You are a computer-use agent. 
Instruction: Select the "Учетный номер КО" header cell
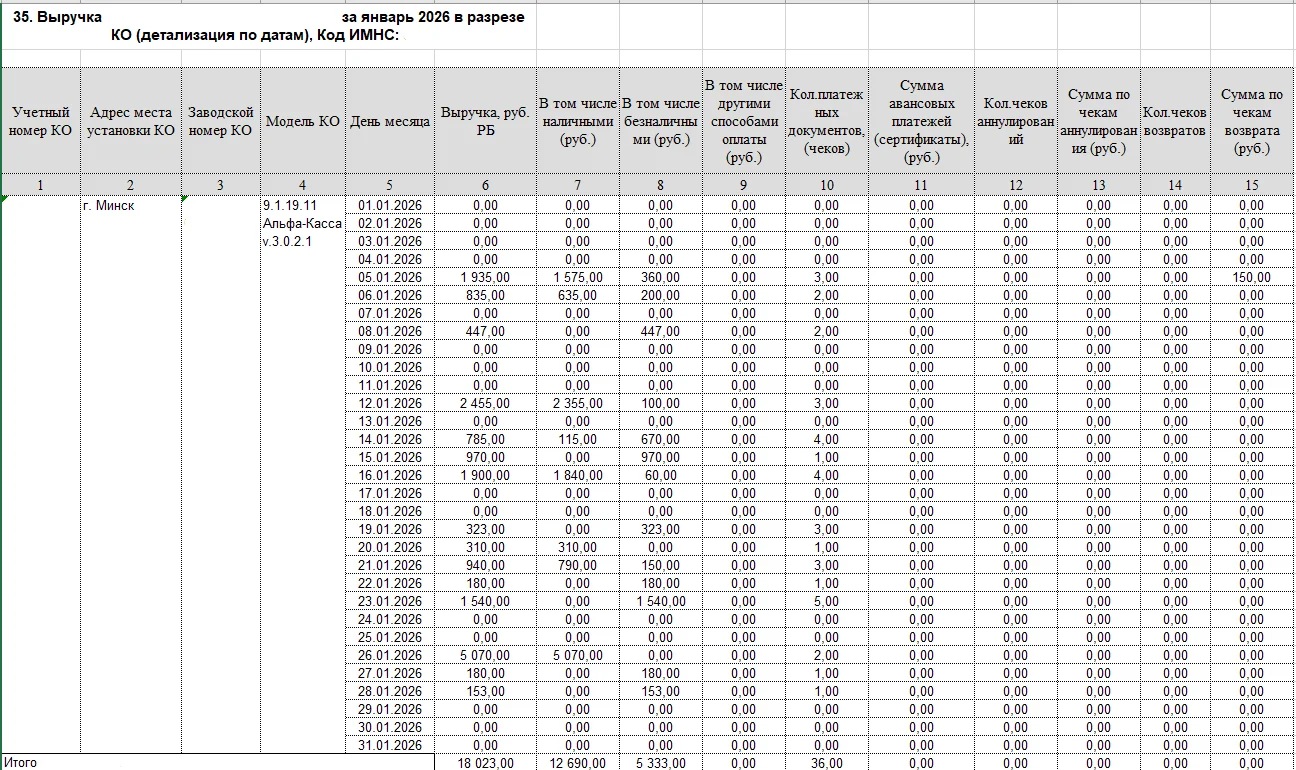[41, 121]
